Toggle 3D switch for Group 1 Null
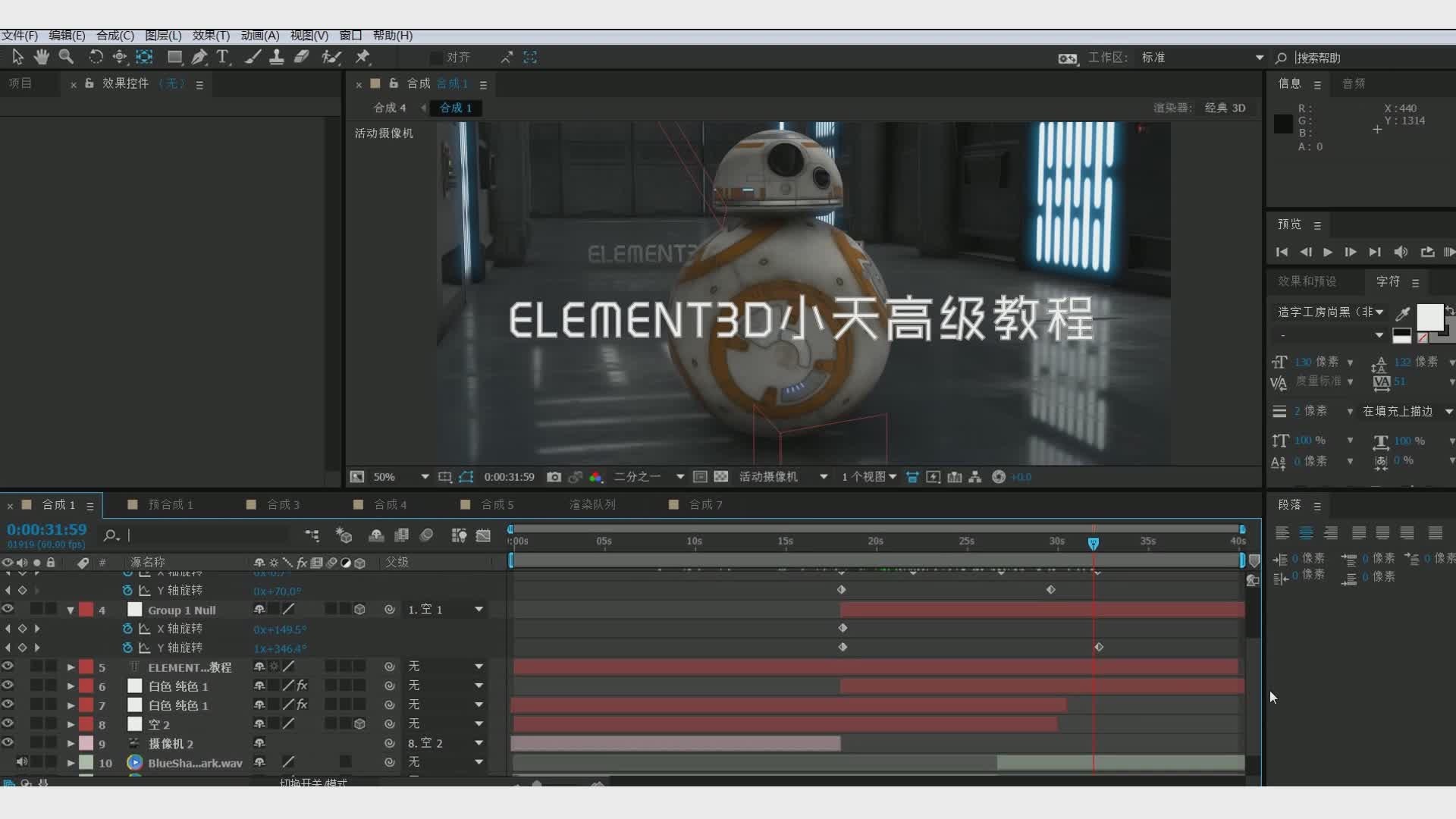The image size is (1456, 819). click(x=360, y=609)
